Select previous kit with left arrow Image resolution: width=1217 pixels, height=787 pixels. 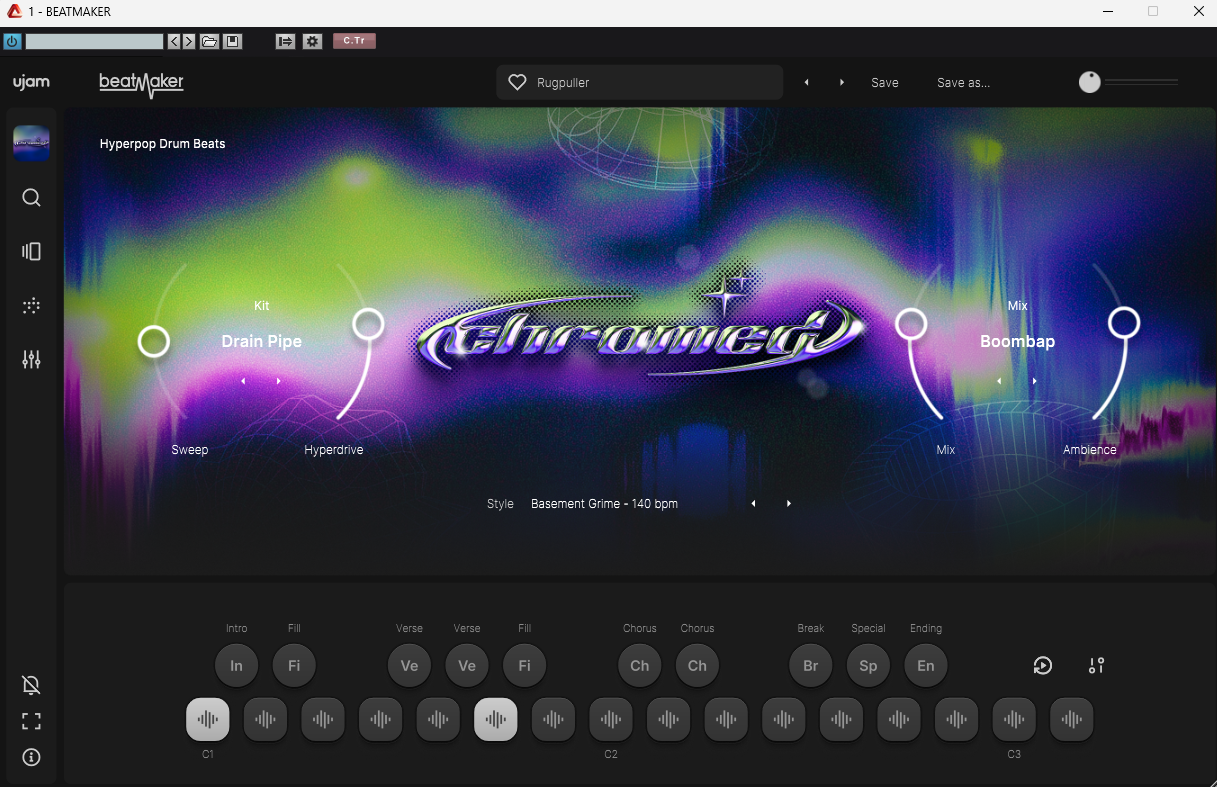click(243, 381)
